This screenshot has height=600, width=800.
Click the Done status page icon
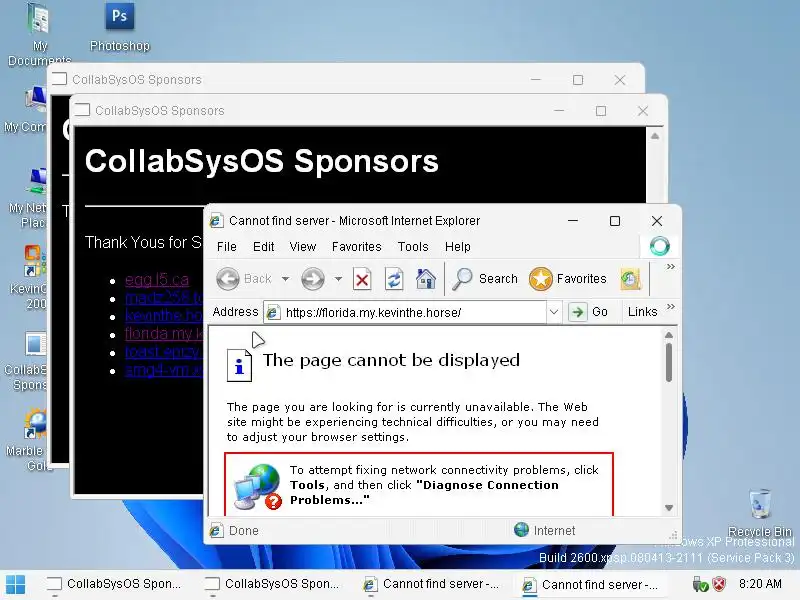point(216,531)
